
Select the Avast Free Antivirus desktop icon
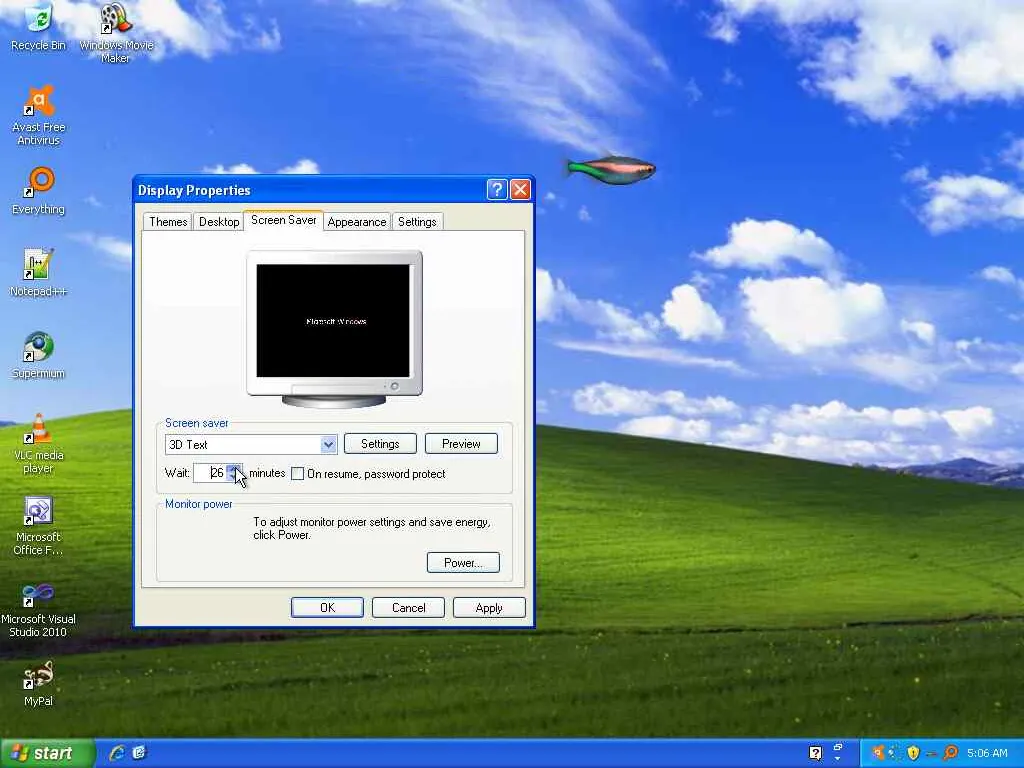[39, 115]
